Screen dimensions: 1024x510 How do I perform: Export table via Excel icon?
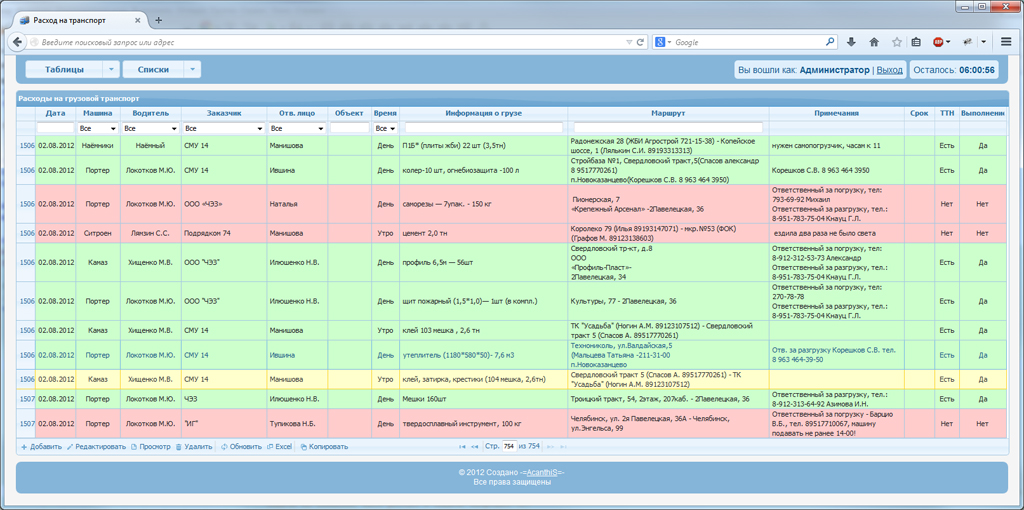270,447
